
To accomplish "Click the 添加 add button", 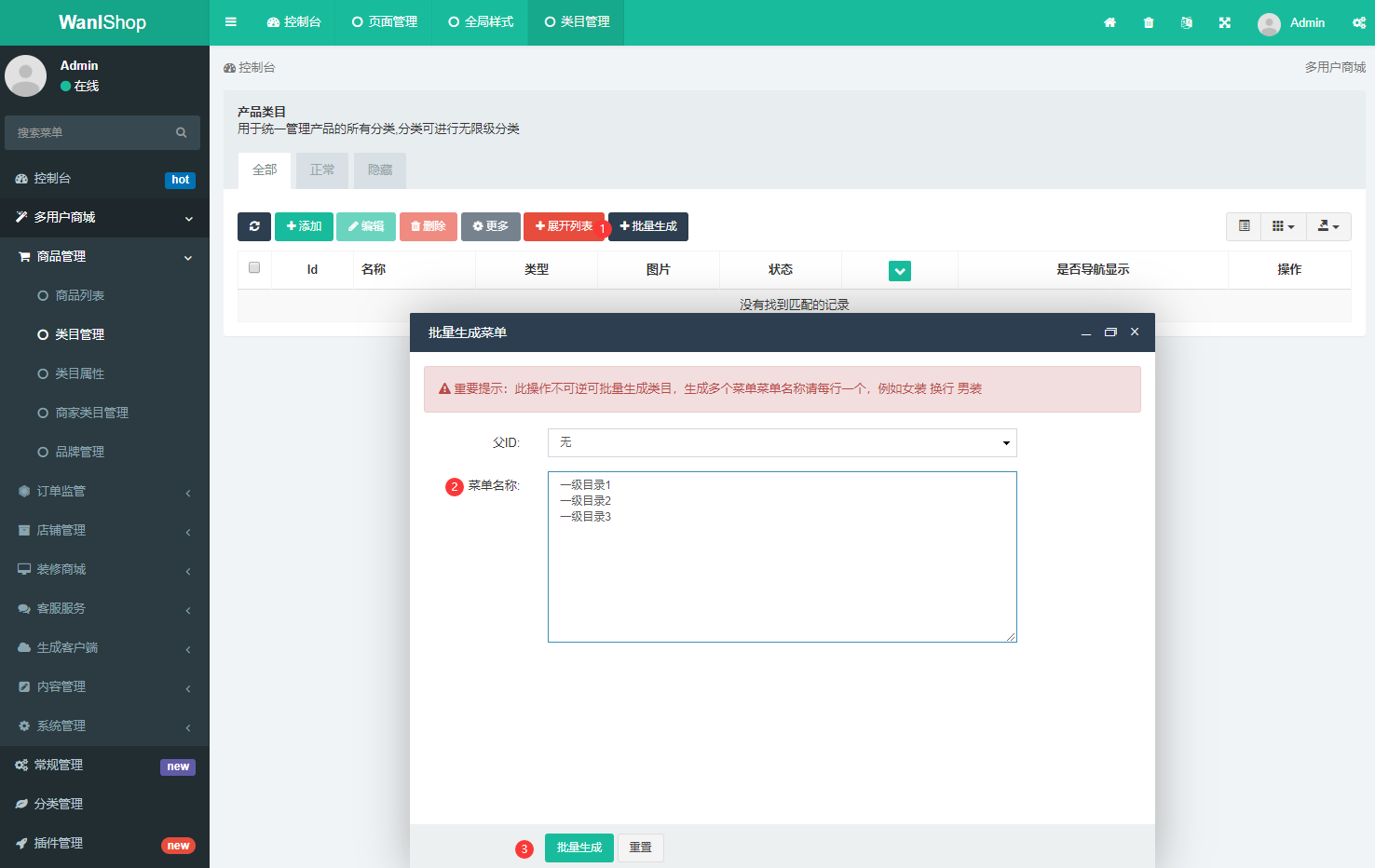I will [x=304, y=226].
